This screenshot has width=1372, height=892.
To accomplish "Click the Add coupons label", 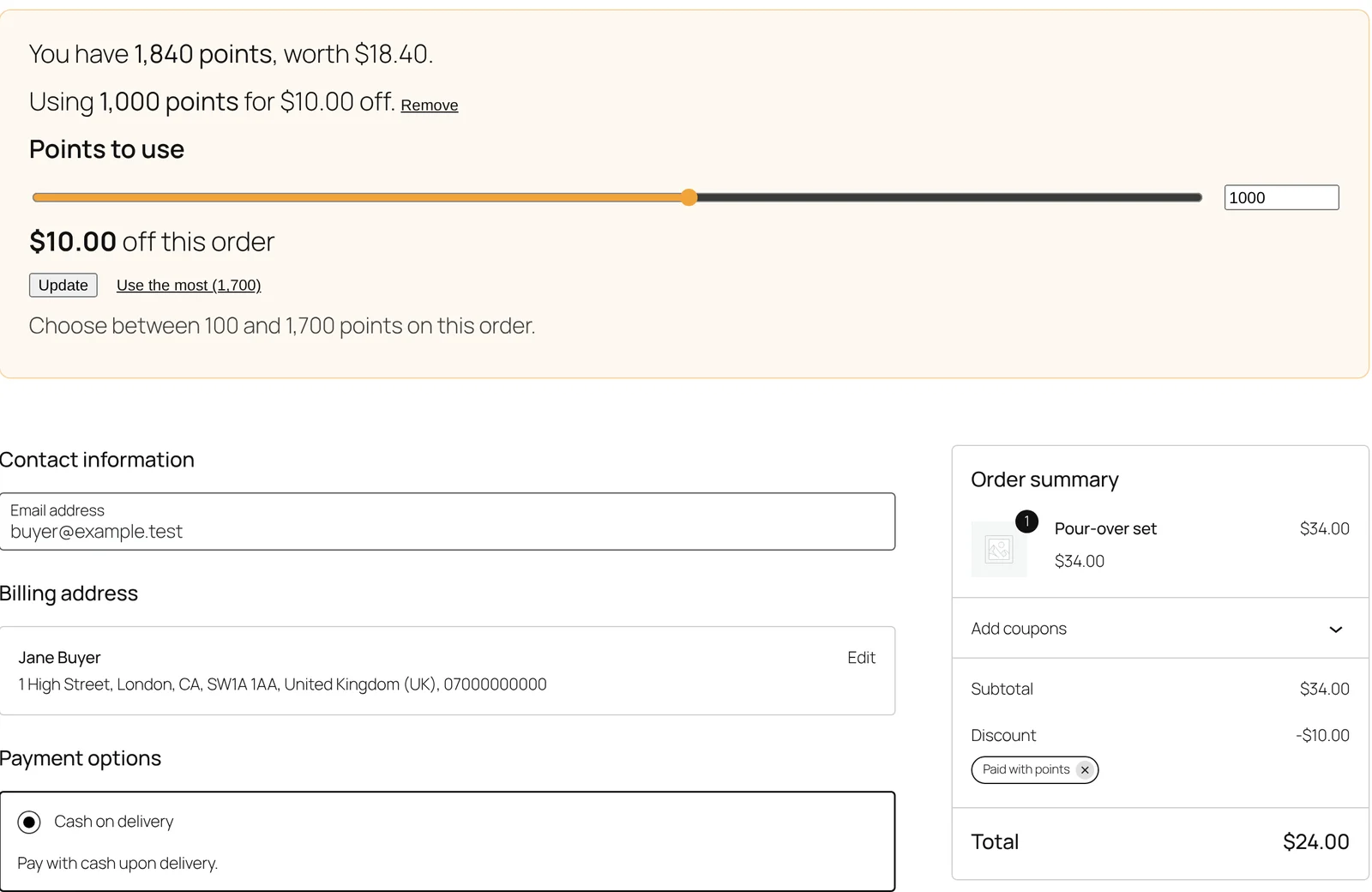I will (1019, 629).
